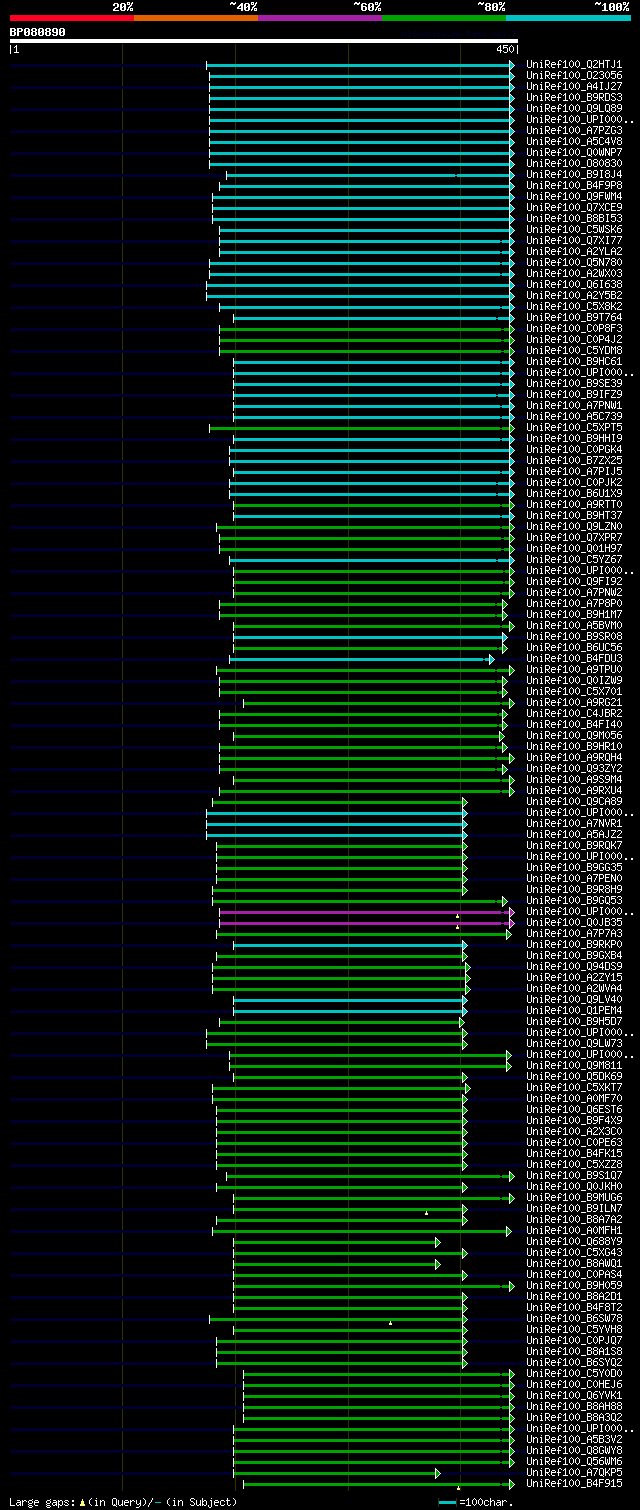This screenshot has width=640, height=1510.
Task: Select the label UniRef100_C5YDM8
Action: 574,351
